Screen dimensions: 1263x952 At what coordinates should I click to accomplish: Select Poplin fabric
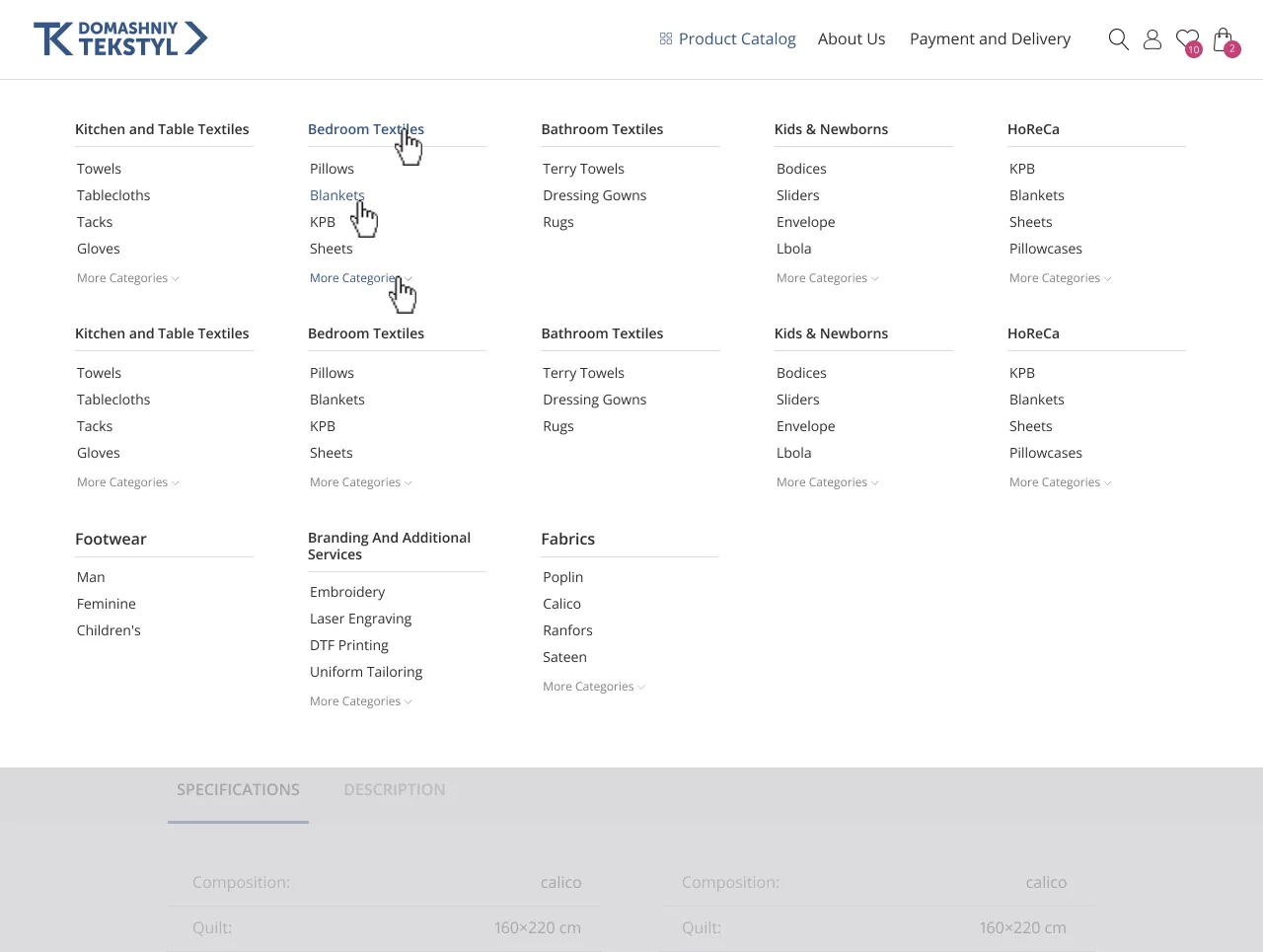pyautogui.click(x=562, y=577)
